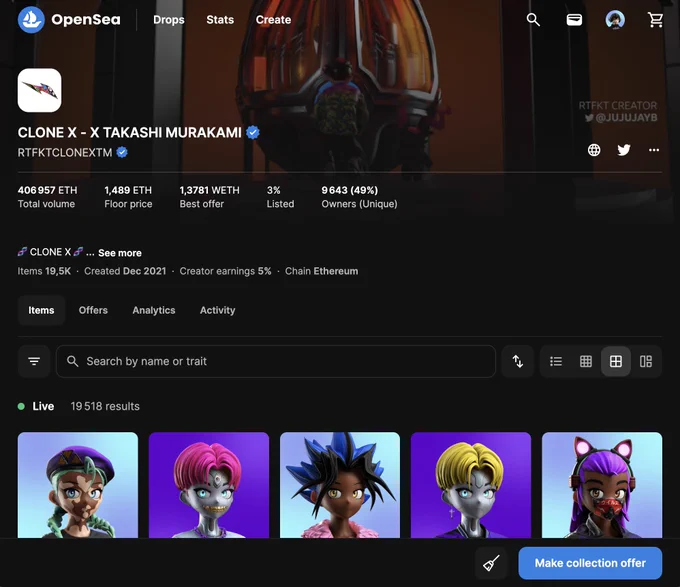Viewport: 680px width, 587px height.
Task: Open the cat-ear headphones clone thumbnail
Action: click(x=602, y=485)
